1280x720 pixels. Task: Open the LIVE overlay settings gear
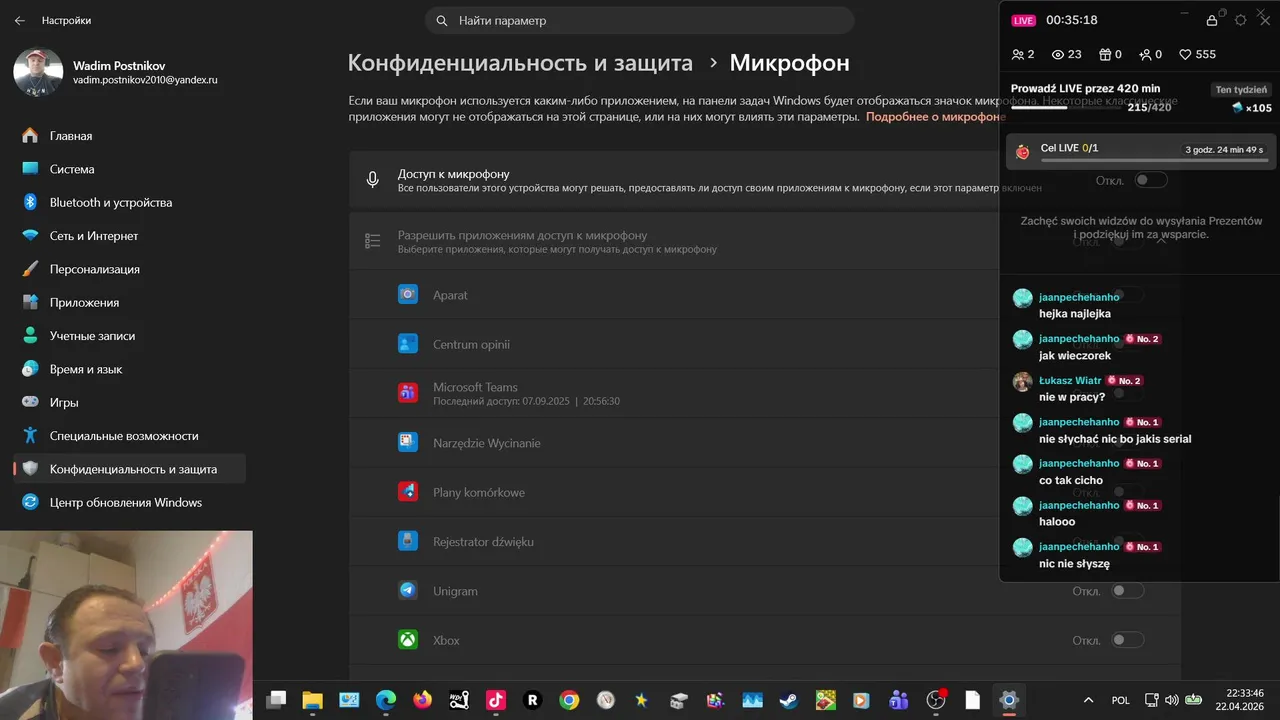(1241, 20)
